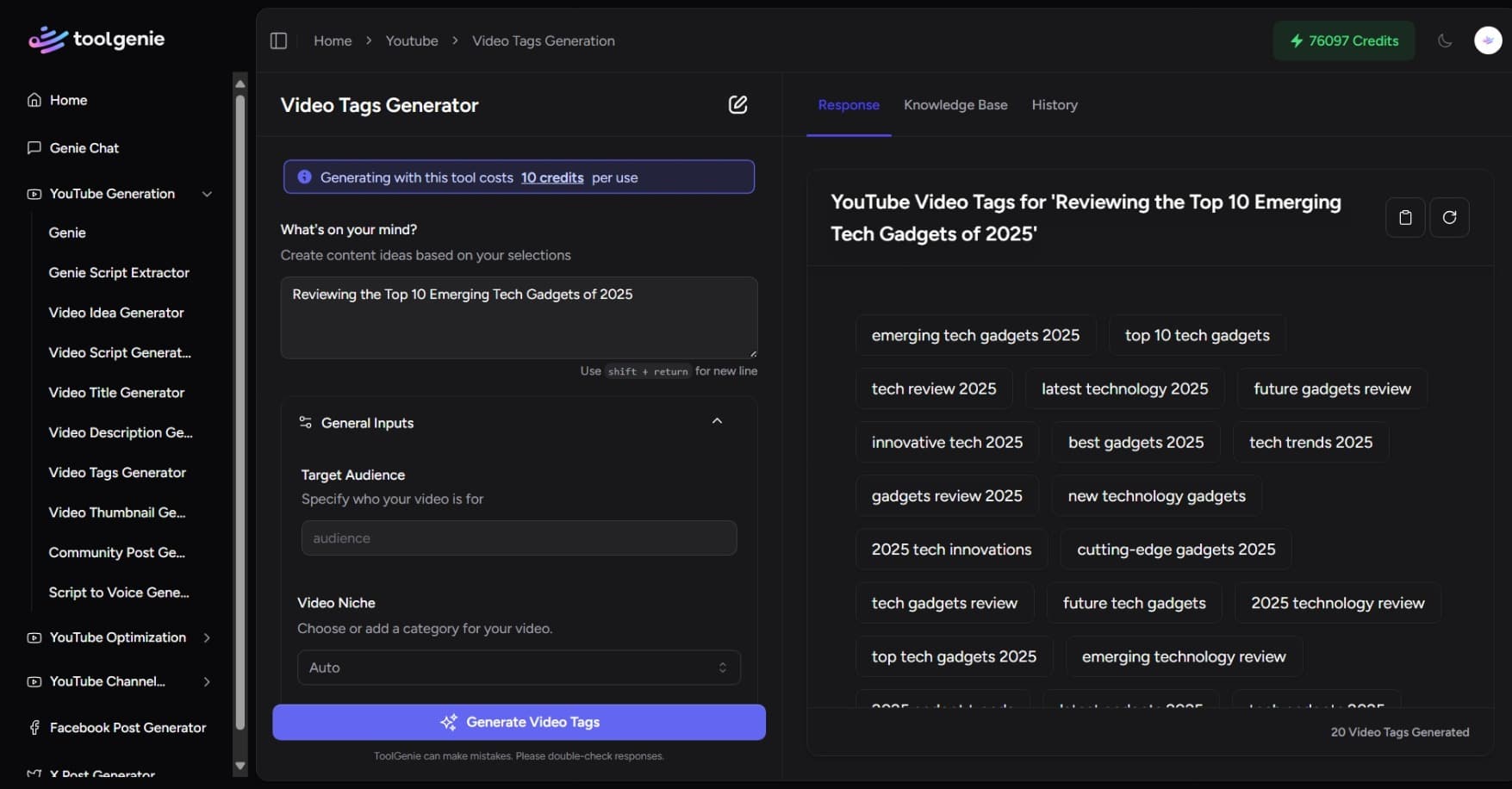Open Video Title Generator

(116, 393)
